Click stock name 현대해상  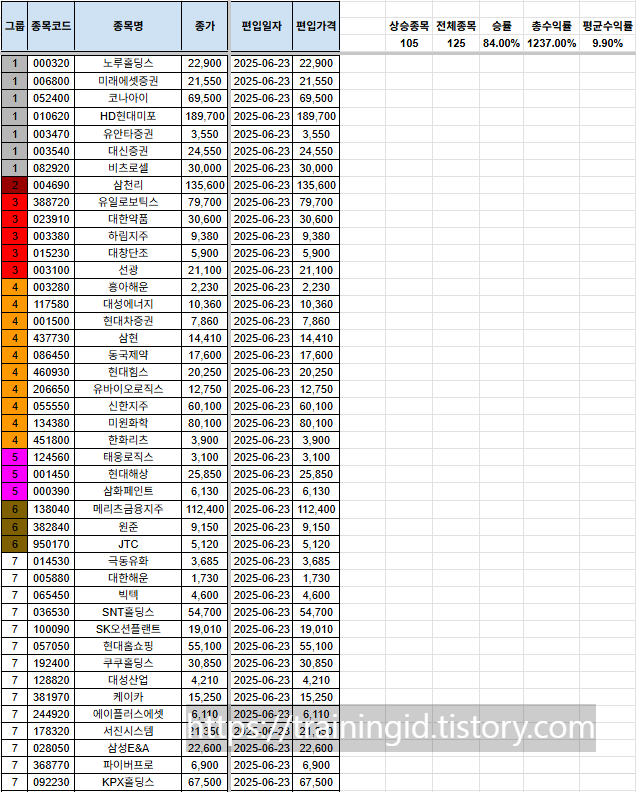click(x=128, y=474)
